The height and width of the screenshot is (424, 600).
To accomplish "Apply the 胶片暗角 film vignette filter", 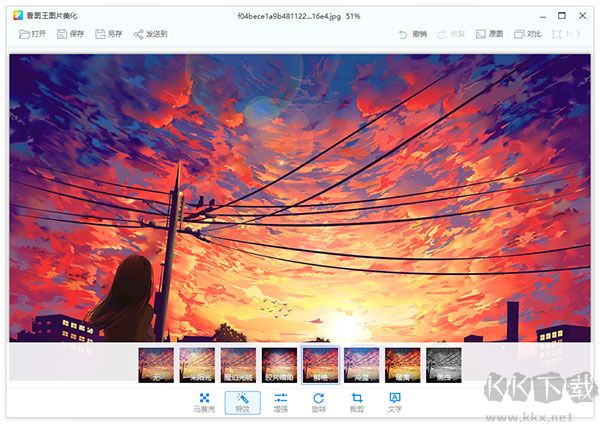I will (279, 365).
